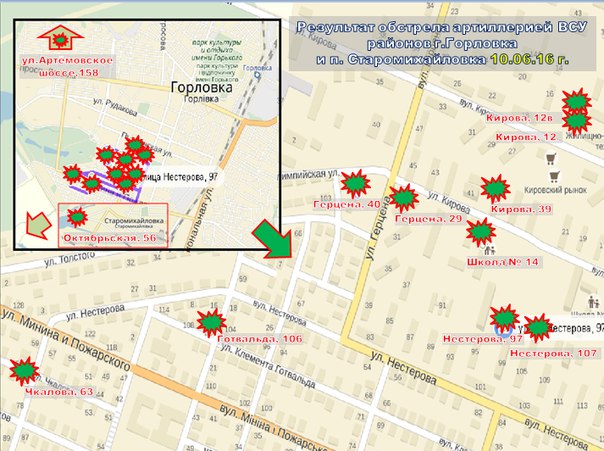Viewport: 604px width, 451px height.
Task: Click the Кировский рынок place label
Action: point(555,190)
